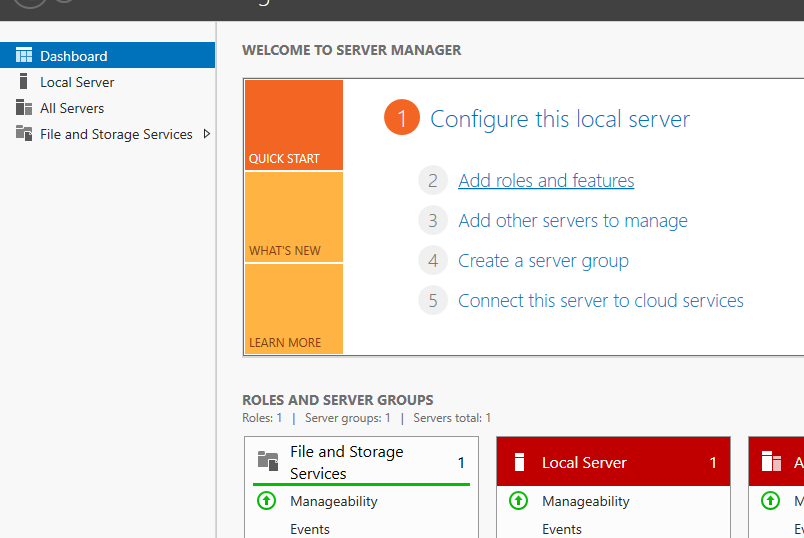Viewport: 804px width, 538px height.
Task: Click the Configure this local server link
Action: click(x=559, y=119)
